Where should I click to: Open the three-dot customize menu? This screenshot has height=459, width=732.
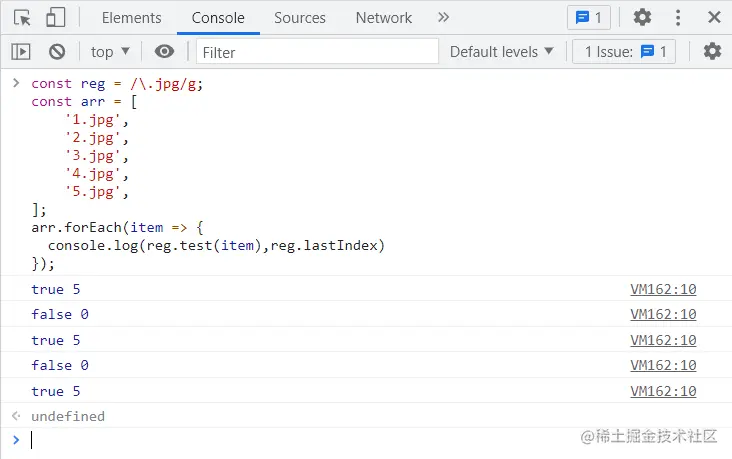pyautogui.click(x=679, y=18)
